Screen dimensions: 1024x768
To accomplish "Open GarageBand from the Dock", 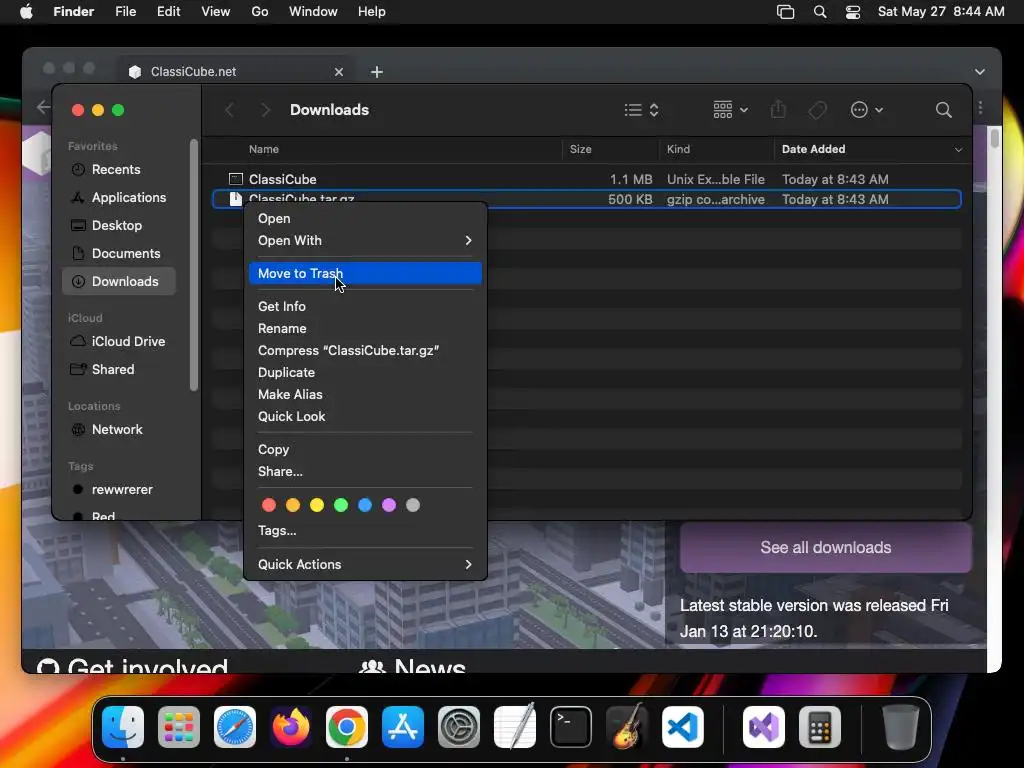I will (627, 727).
